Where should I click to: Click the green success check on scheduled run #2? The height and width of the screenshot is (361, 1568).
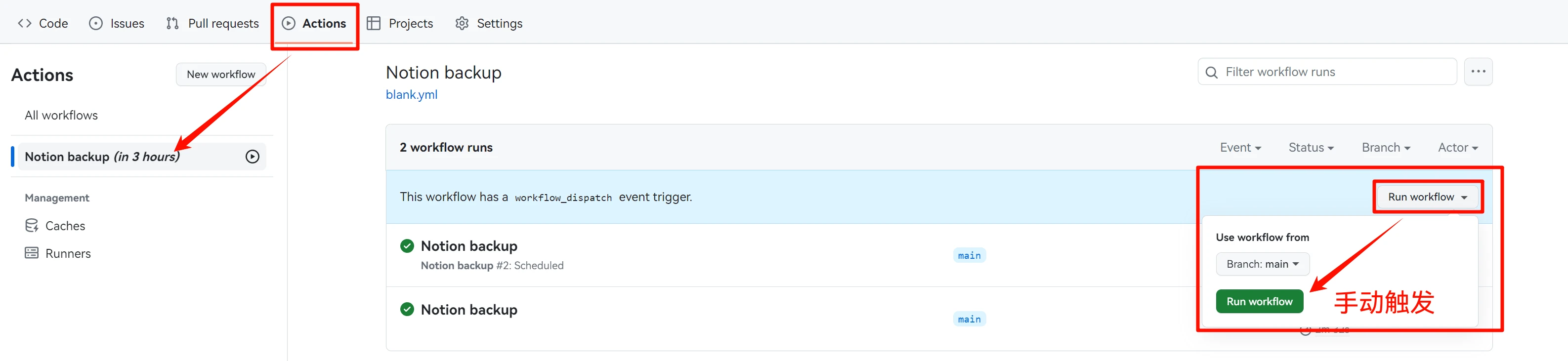click(407, 246)
